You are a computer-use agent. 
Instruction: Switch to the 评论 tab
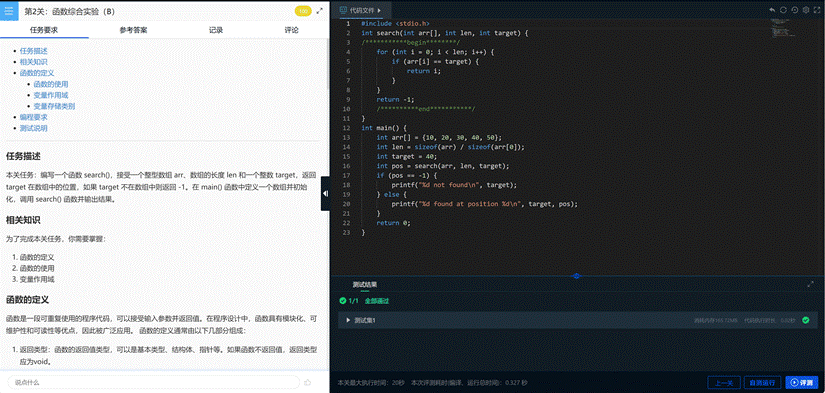click(291, 30)
